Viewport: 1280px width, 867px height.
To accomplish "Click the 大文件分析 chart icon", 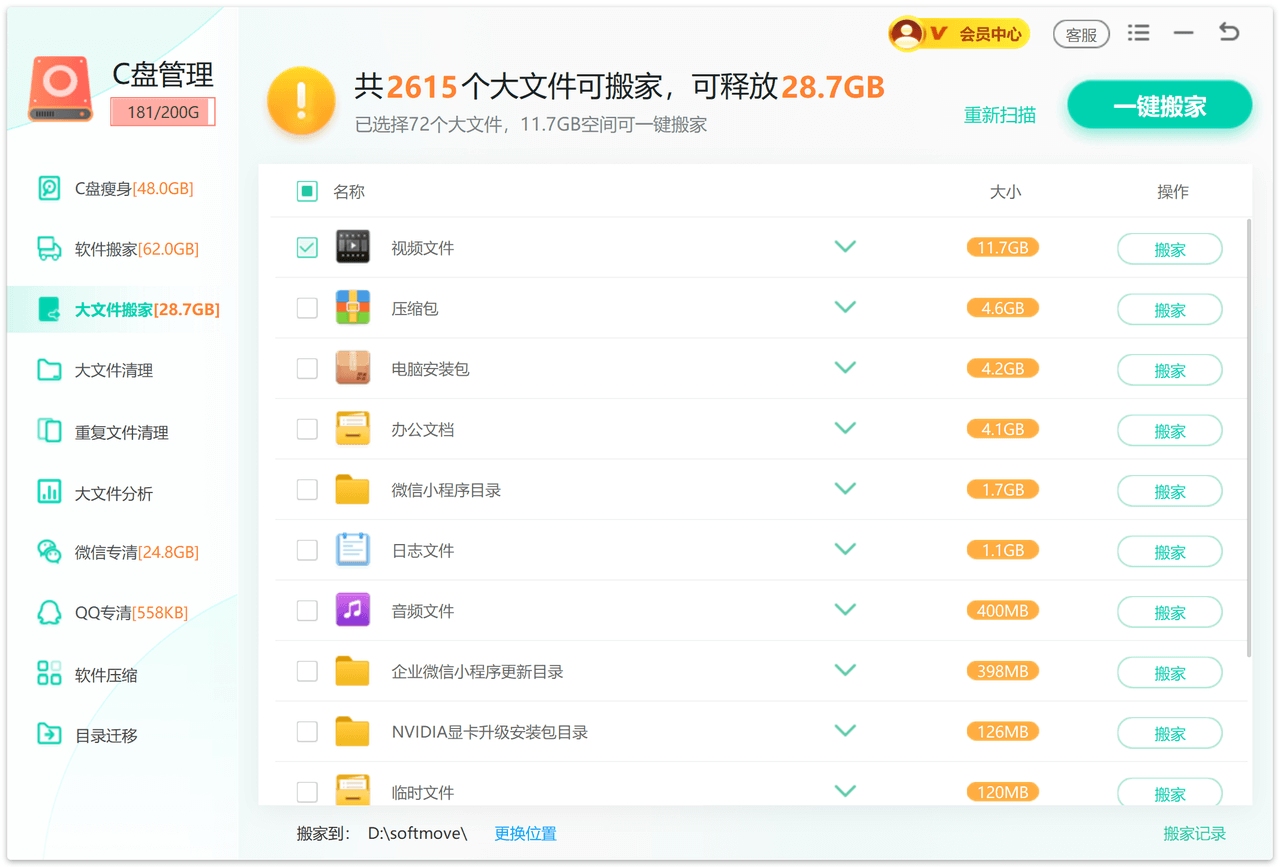I will [49, 492].
